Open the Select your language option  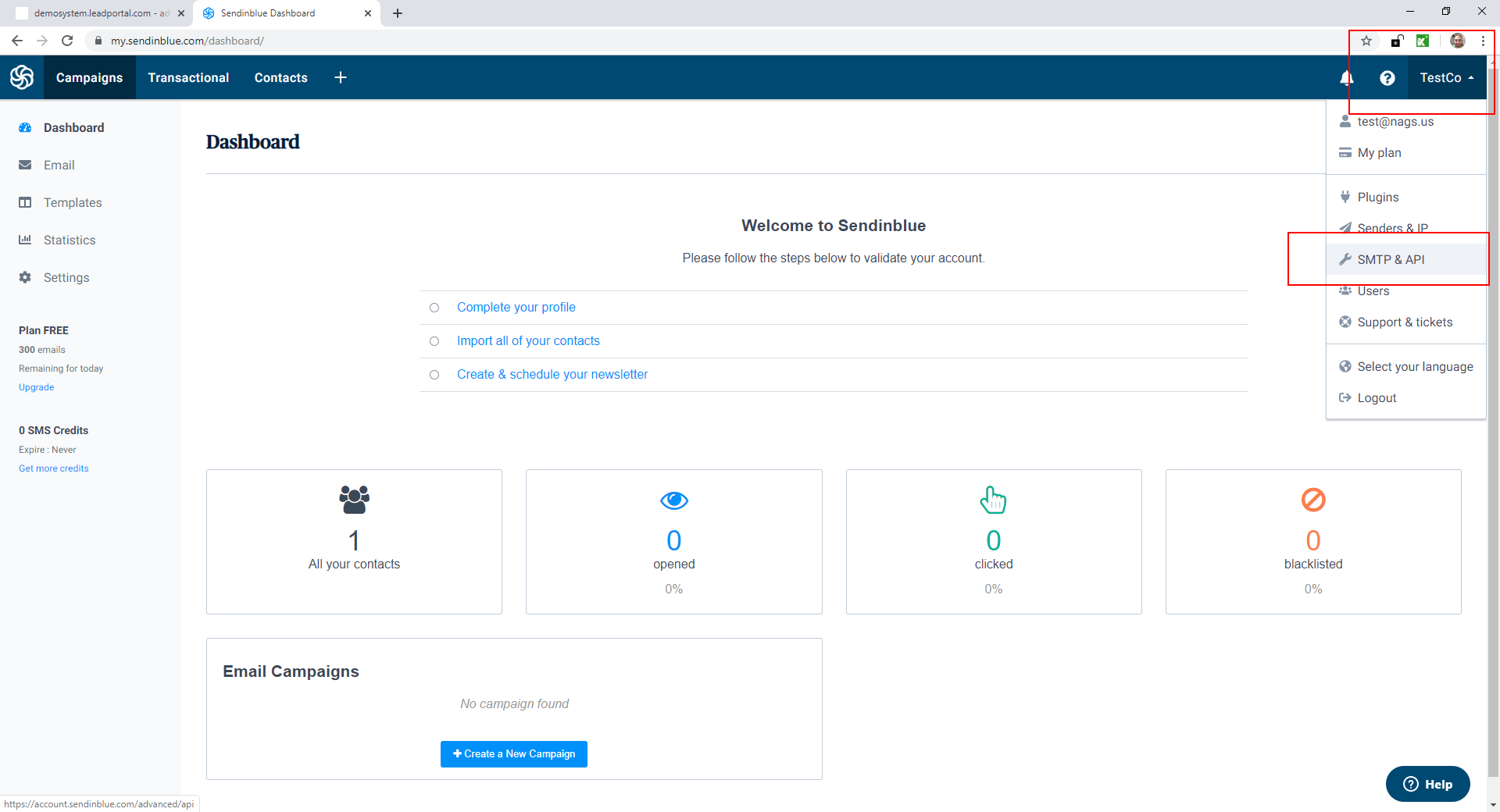pos(1414,367)
